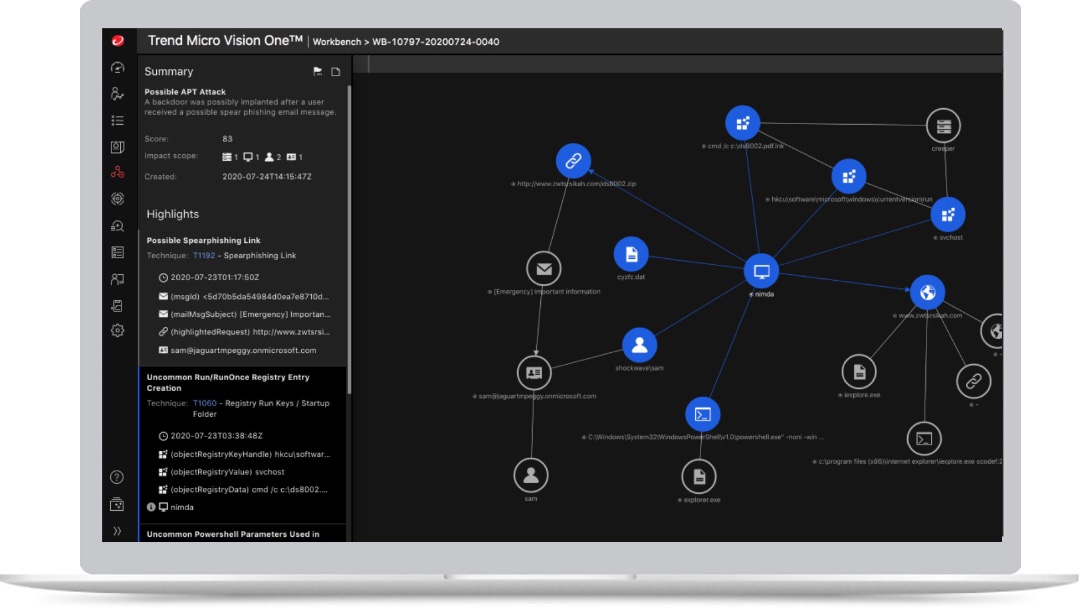Click the Summary panel vertical scrollbar
This screenshot has width=1080, height=608.
tap(349, 240)
